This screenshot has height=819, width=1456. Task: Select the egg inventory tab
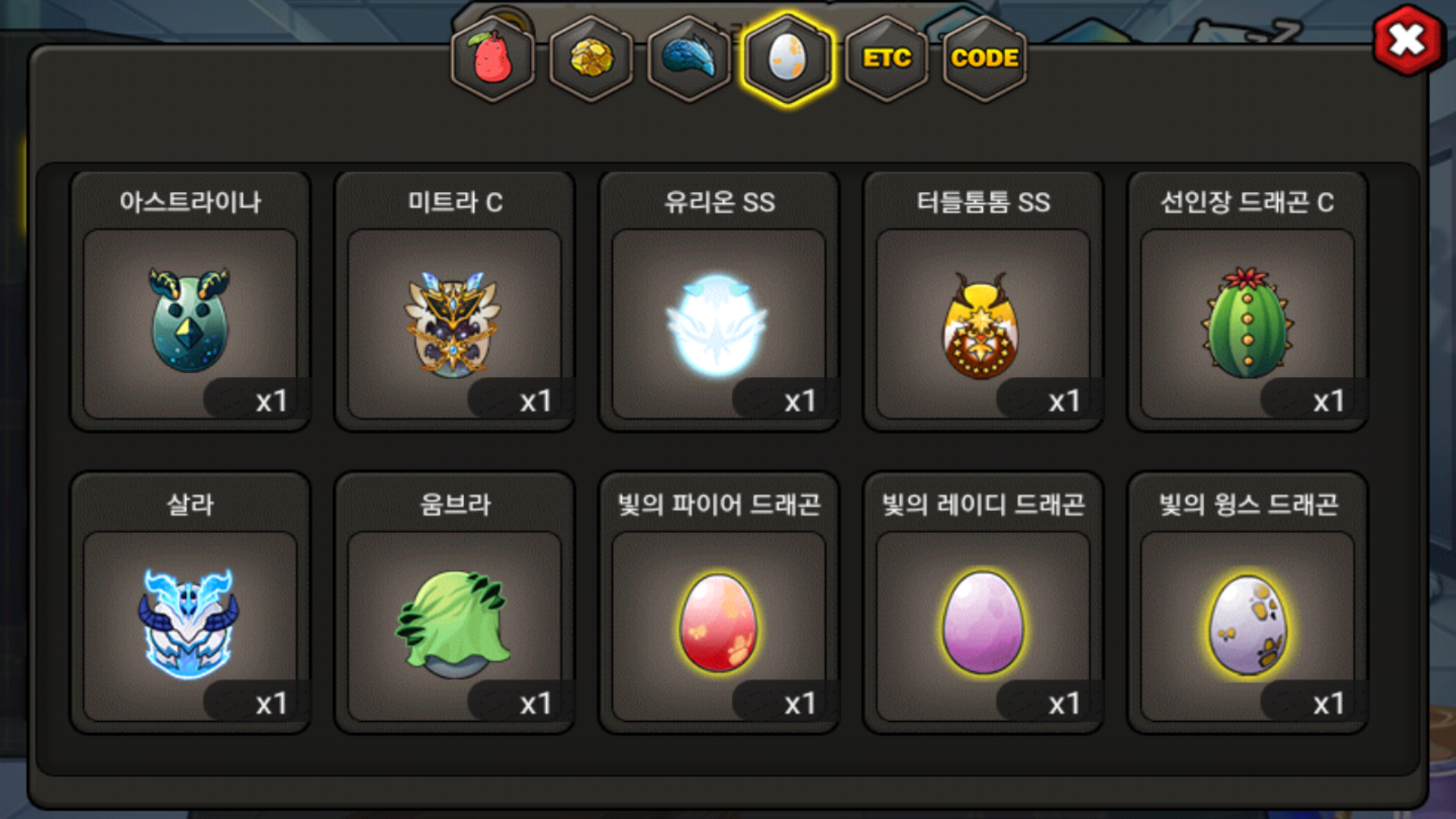point(788,59)
